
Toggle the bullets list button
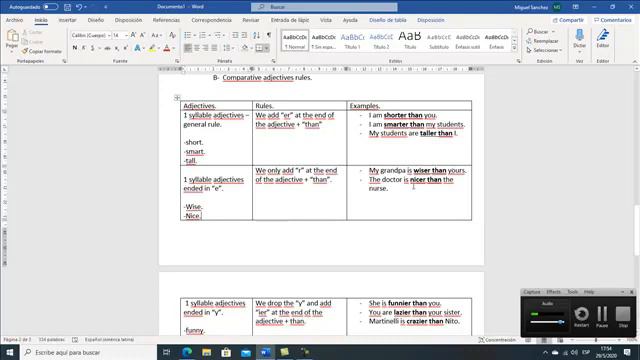(x=187, y=36)
